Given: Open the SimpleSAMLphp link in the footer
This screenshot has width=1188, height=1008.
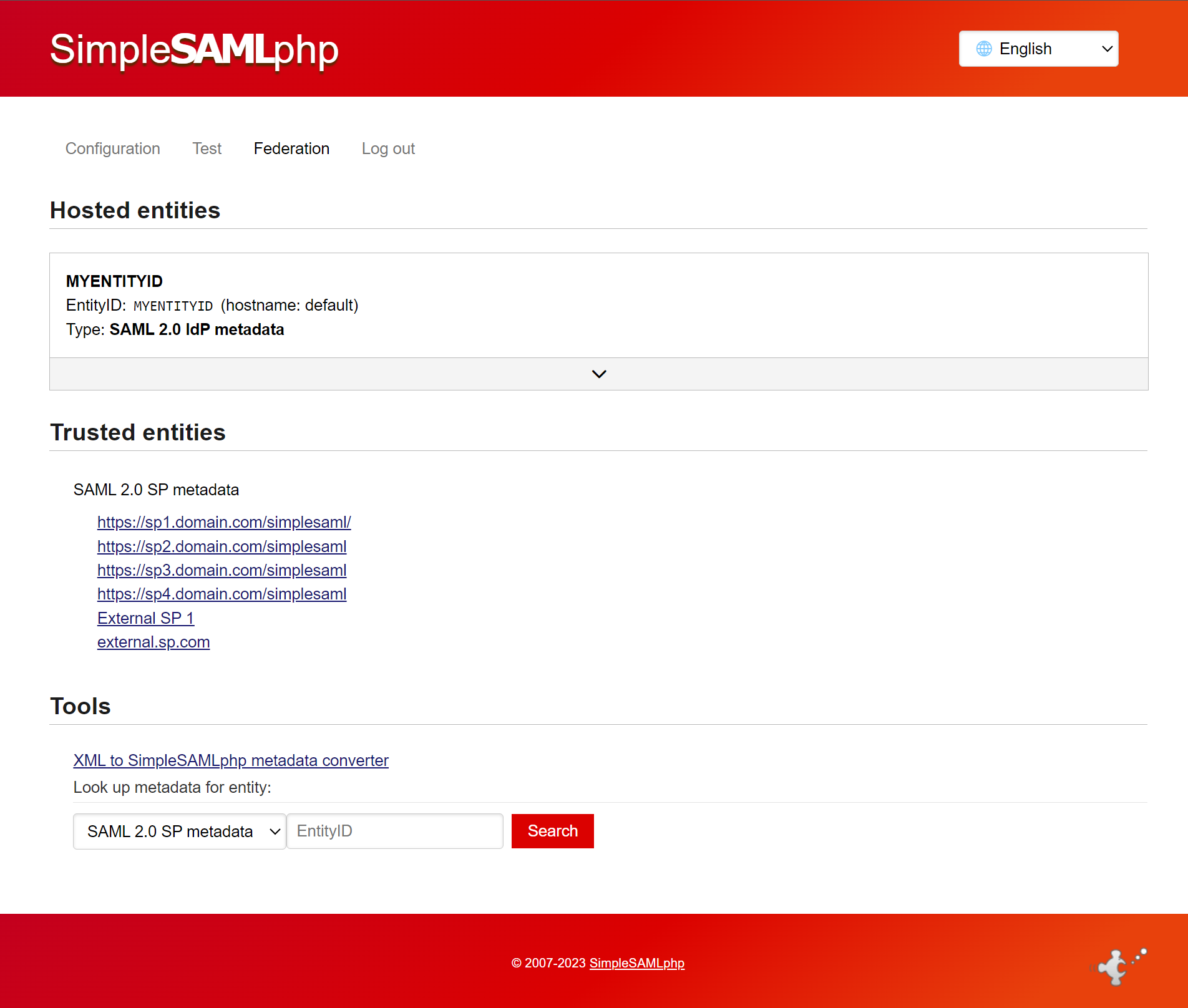Looking at the screenshot, I should (x=637, y=963).
